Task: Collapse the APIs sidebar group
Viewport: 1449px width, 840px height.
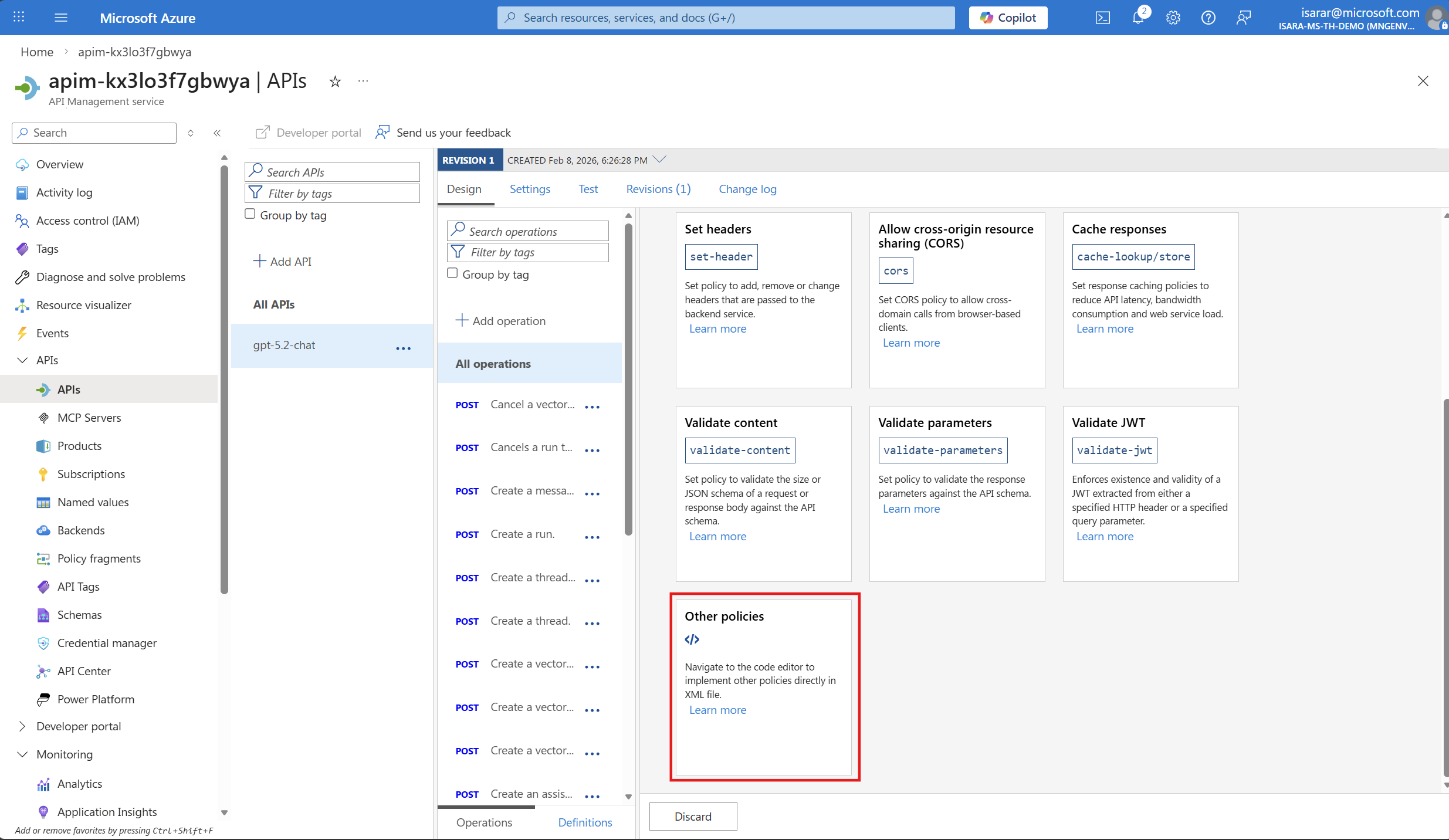Action: (22, 360)
